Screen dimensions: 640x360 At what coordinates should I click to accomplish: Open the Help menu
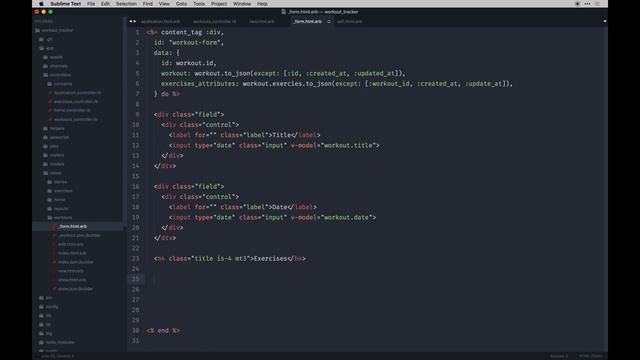262,4
